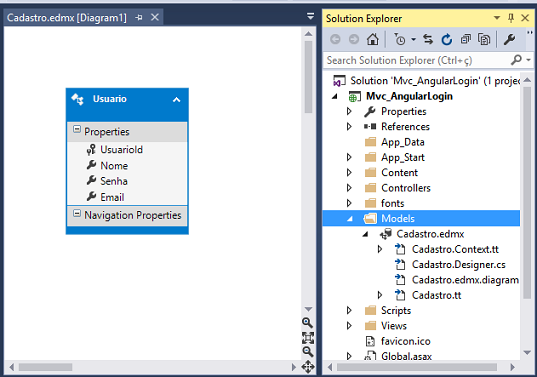This screenshot has width=537, height=377.
Task: Click the Collapse All icon in Solution Explorer
Action: click(x=465, y=39)
